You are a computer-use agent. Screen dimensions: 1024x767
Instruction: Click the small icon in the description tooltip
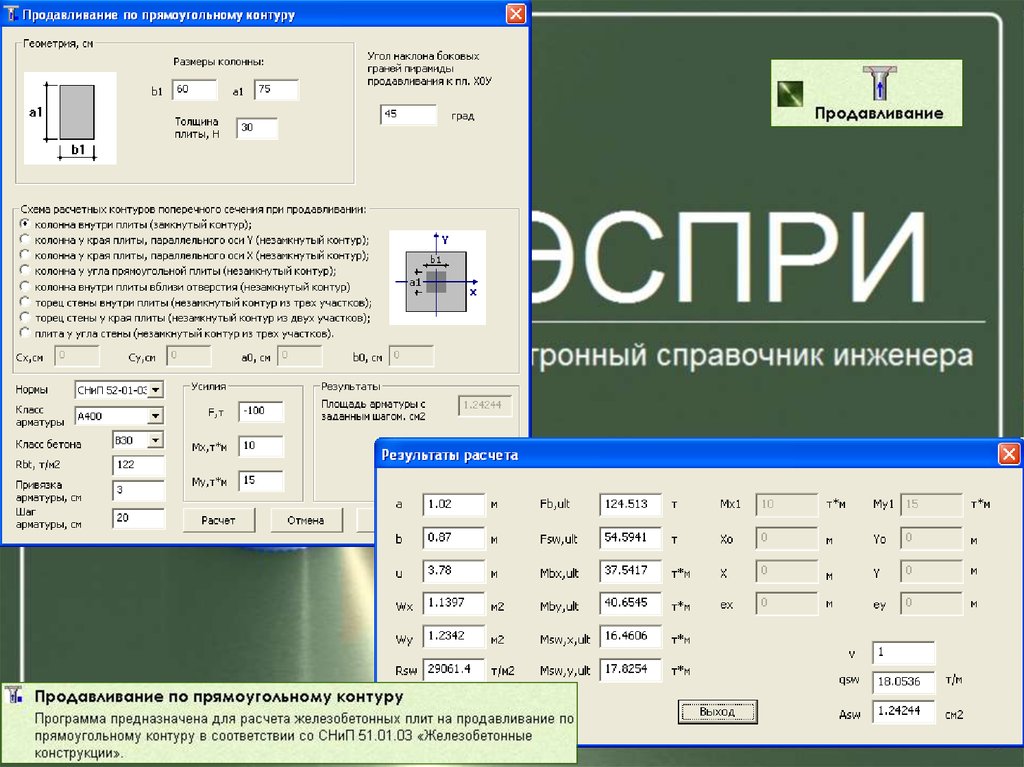point(14,696)
